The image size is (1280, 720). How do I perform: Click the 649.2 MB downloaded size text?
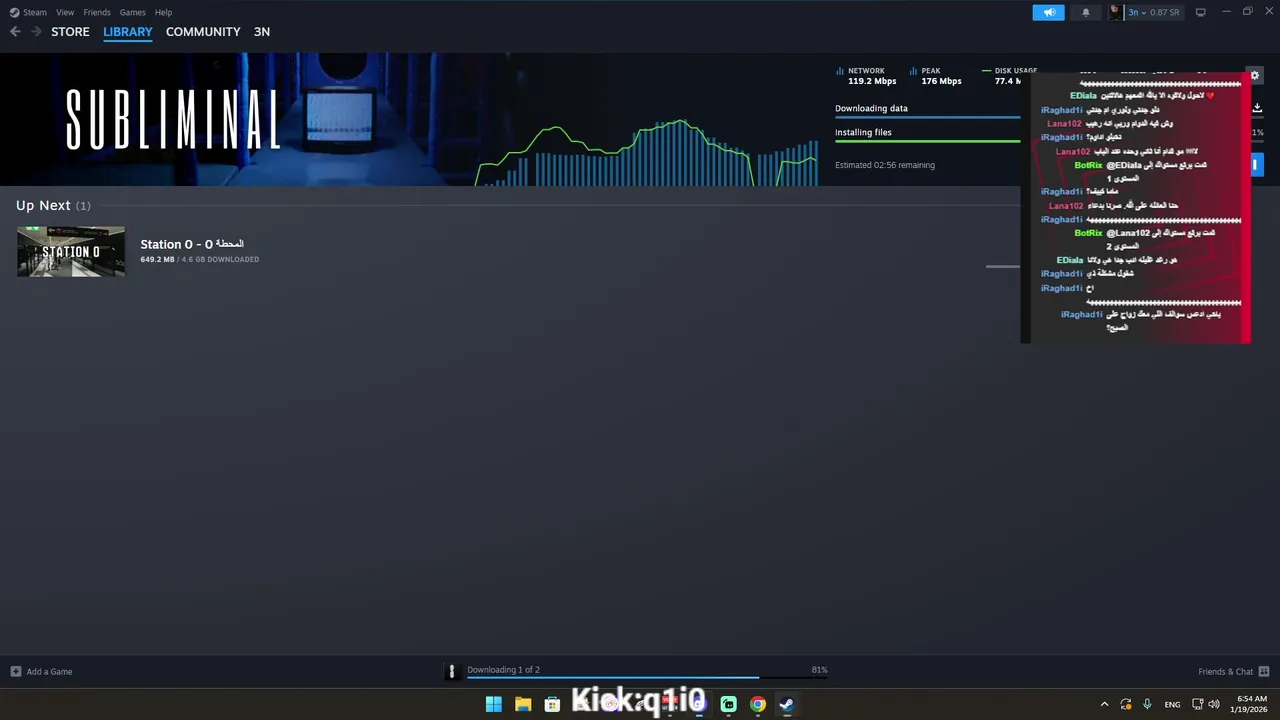pyautogui.click(x=157, y=259)
